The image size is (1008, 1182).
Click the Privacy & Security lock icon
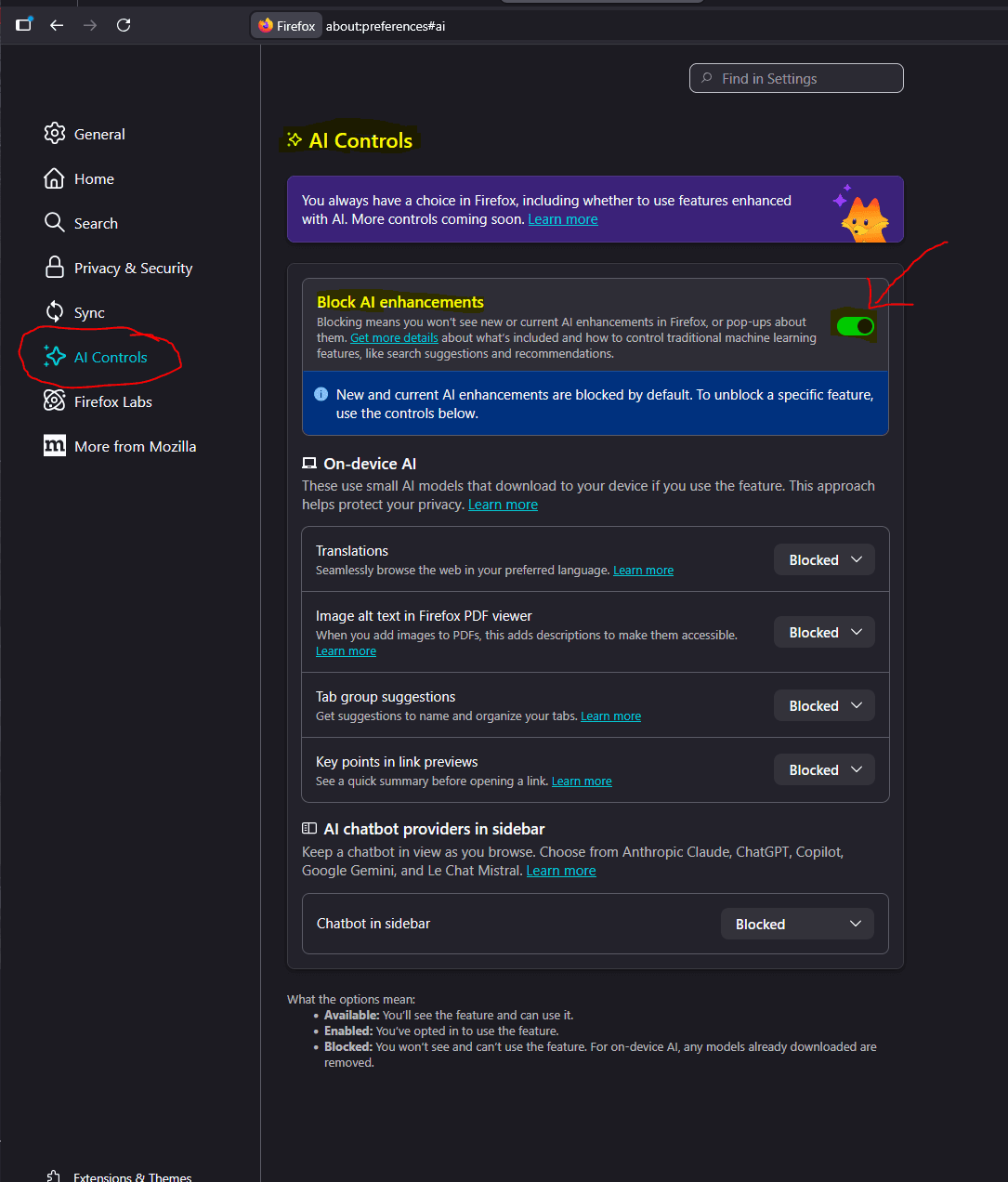(55, 267)
